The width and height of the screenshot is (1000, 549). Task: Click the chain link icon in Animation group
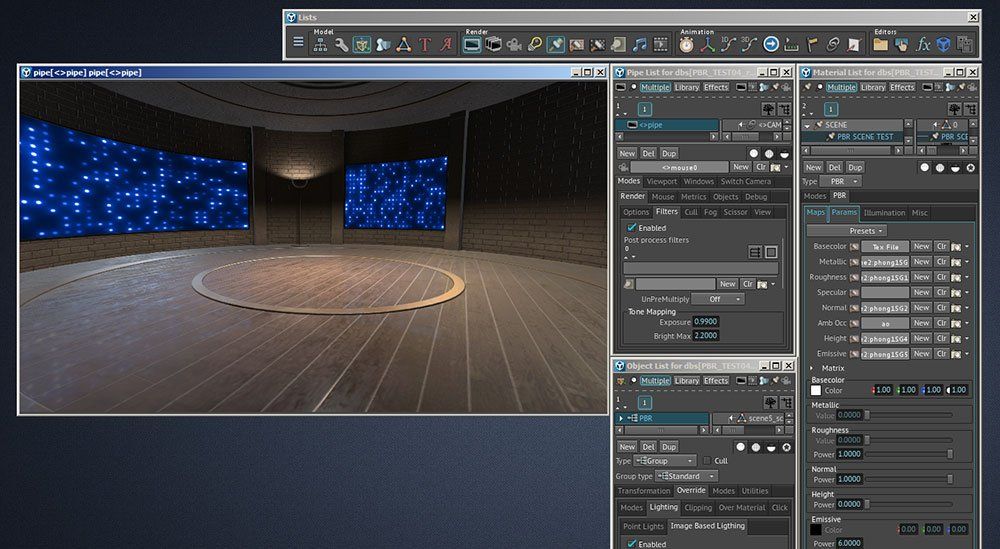[x=833, y=44]
